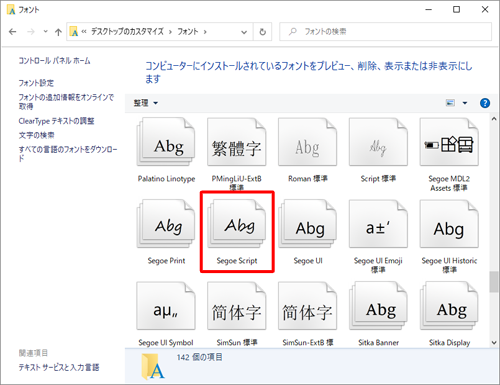Click the window title font icon
500x385 pixels.
(11, 10)
